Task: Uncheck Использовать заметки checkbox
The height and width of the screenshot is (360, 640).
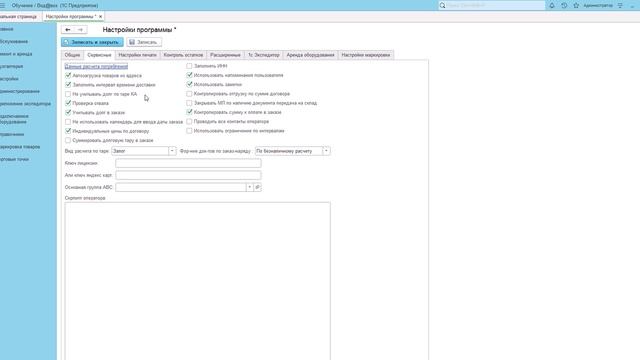Action: pos(189,84)
